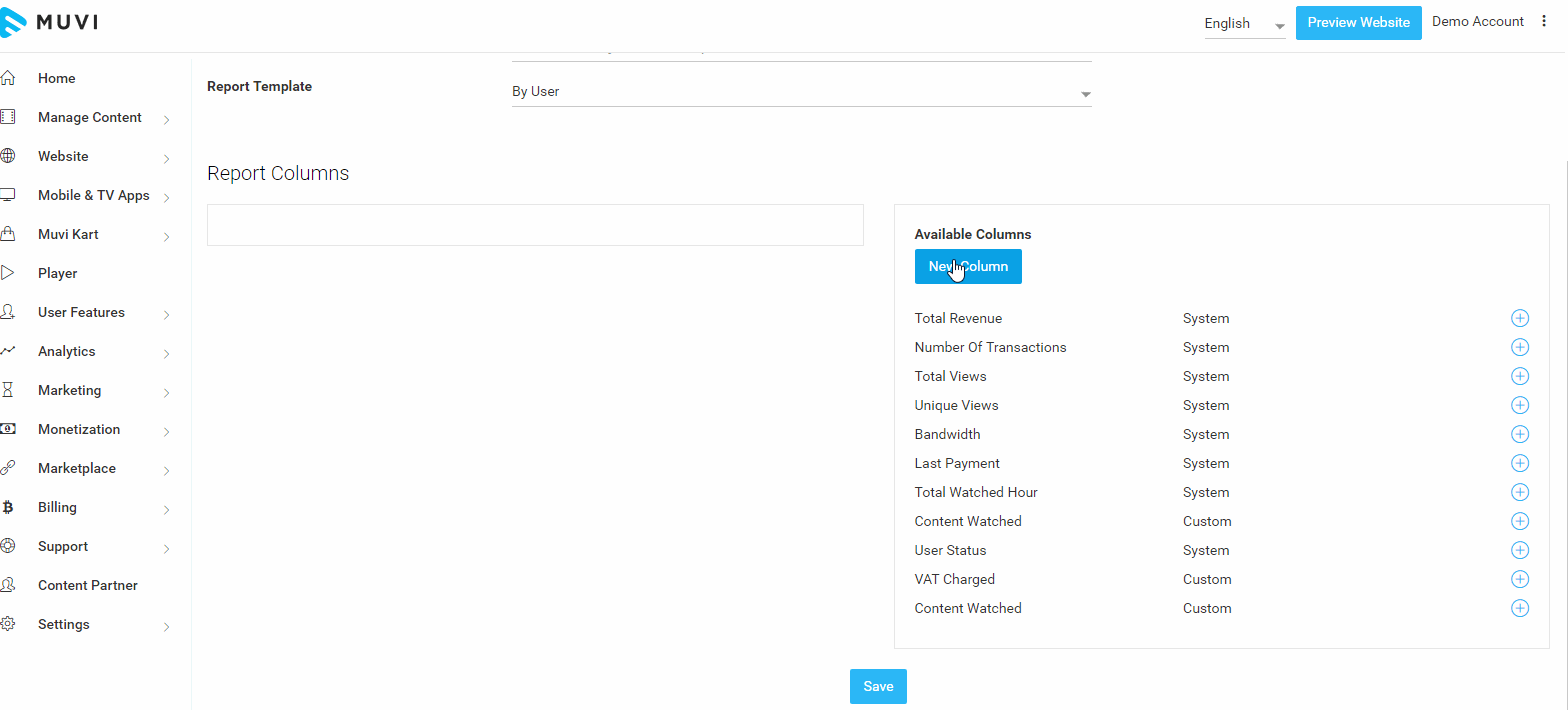The width and height of the screenshot is (1568, 710).
Task: Click the Home sidebar icon
Action: point(8,78)
